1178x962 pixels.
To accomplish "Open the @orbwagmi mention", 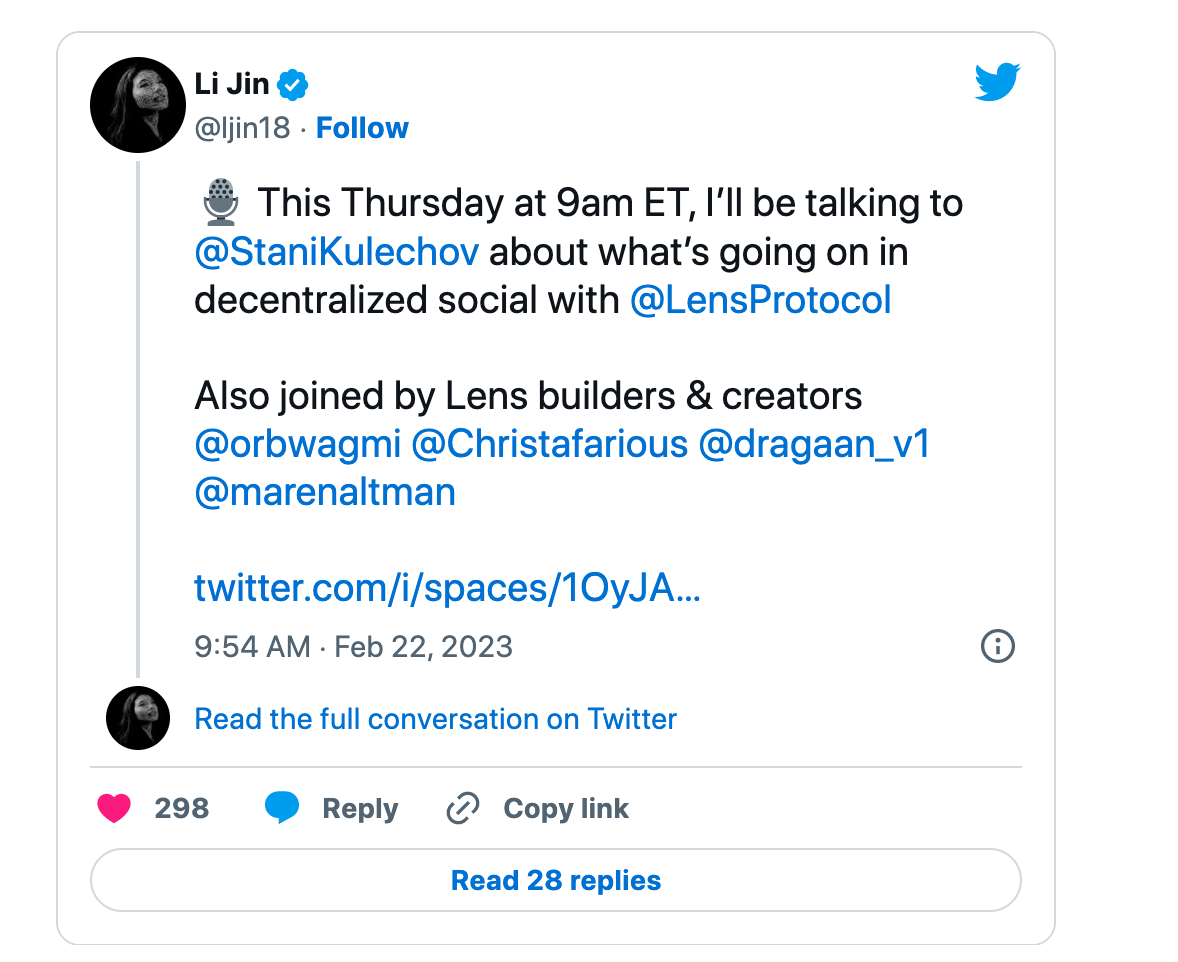I will 297,445.
